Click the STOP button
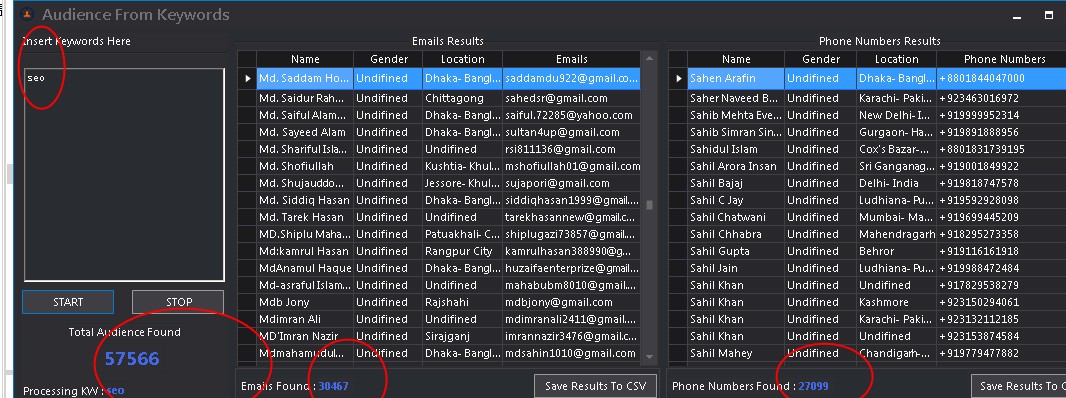Viewport: 1066px width, 398px height. [x=178, y=302]
